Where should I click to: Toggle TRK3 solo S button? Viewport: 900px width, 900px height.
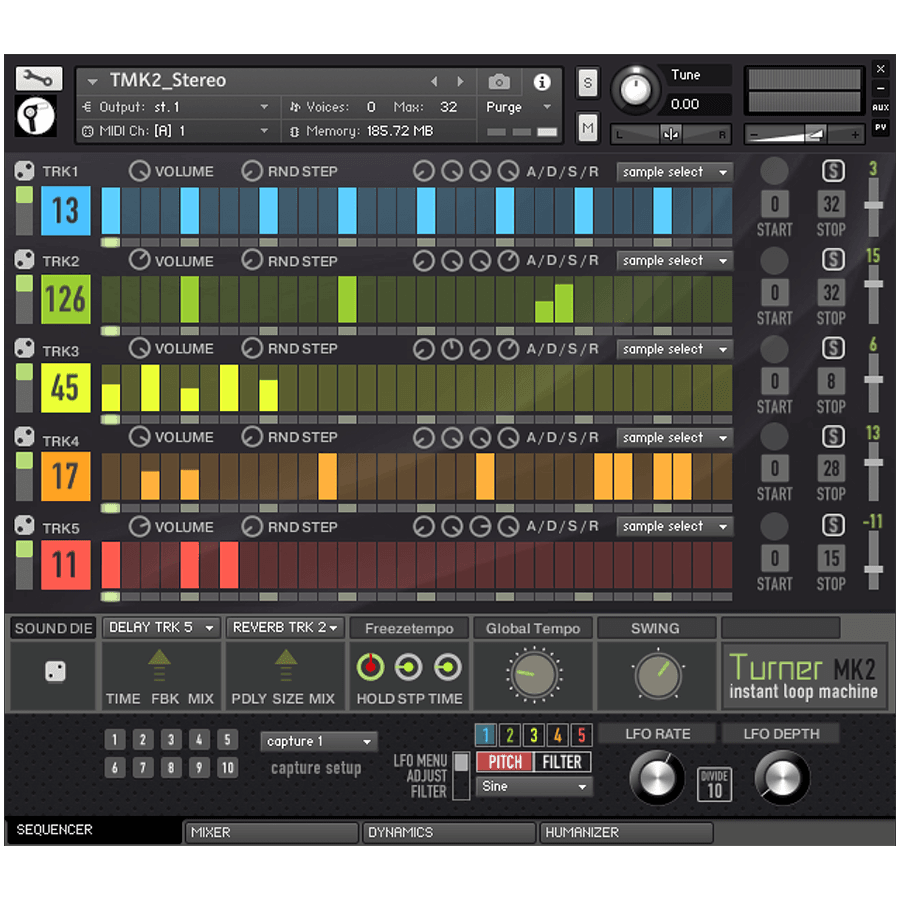coord(833,348)
